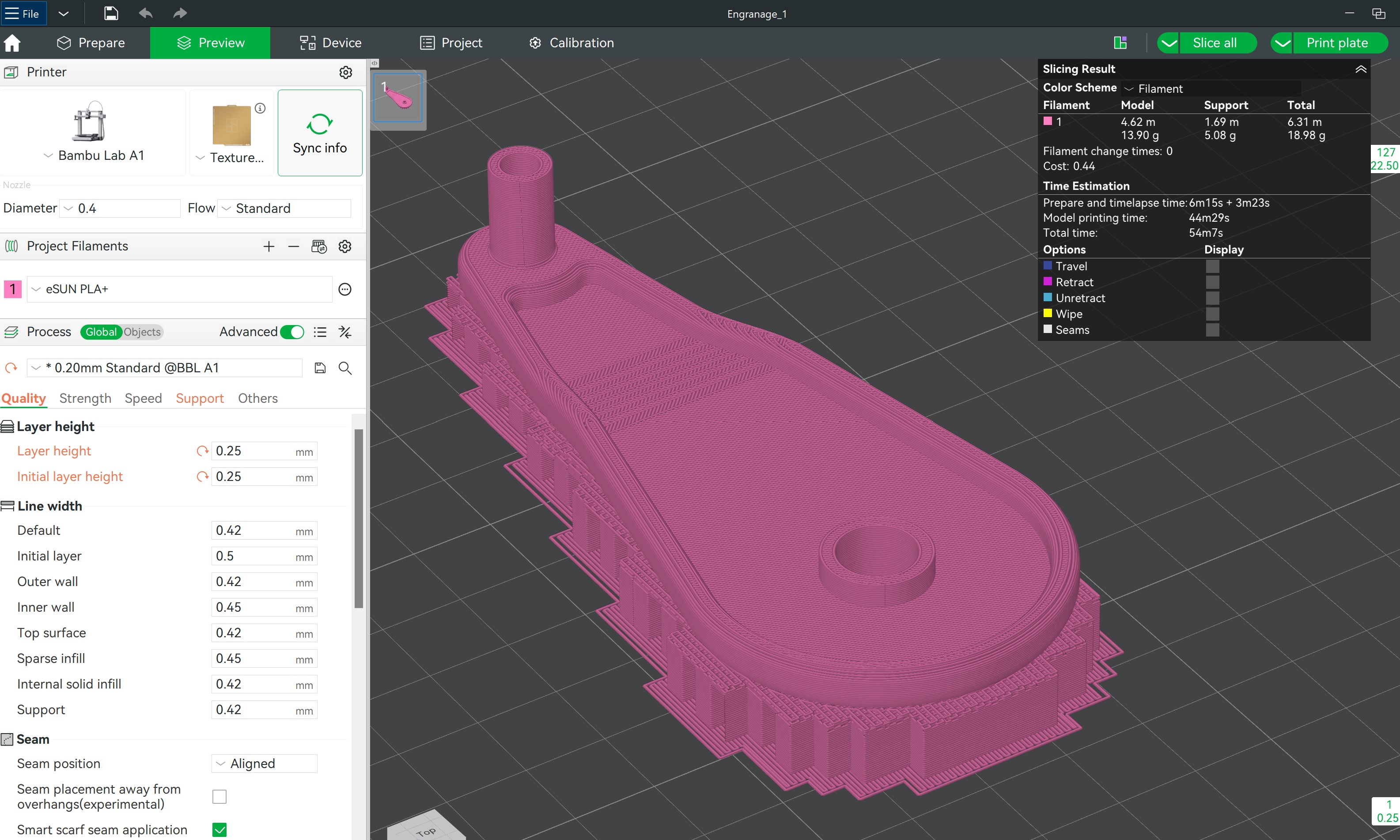The height and width of the screenshot is (840, 1400).
Task: Uncheck Smart scarf seam application
Action: pyautogui.click(x=219, y=830)
